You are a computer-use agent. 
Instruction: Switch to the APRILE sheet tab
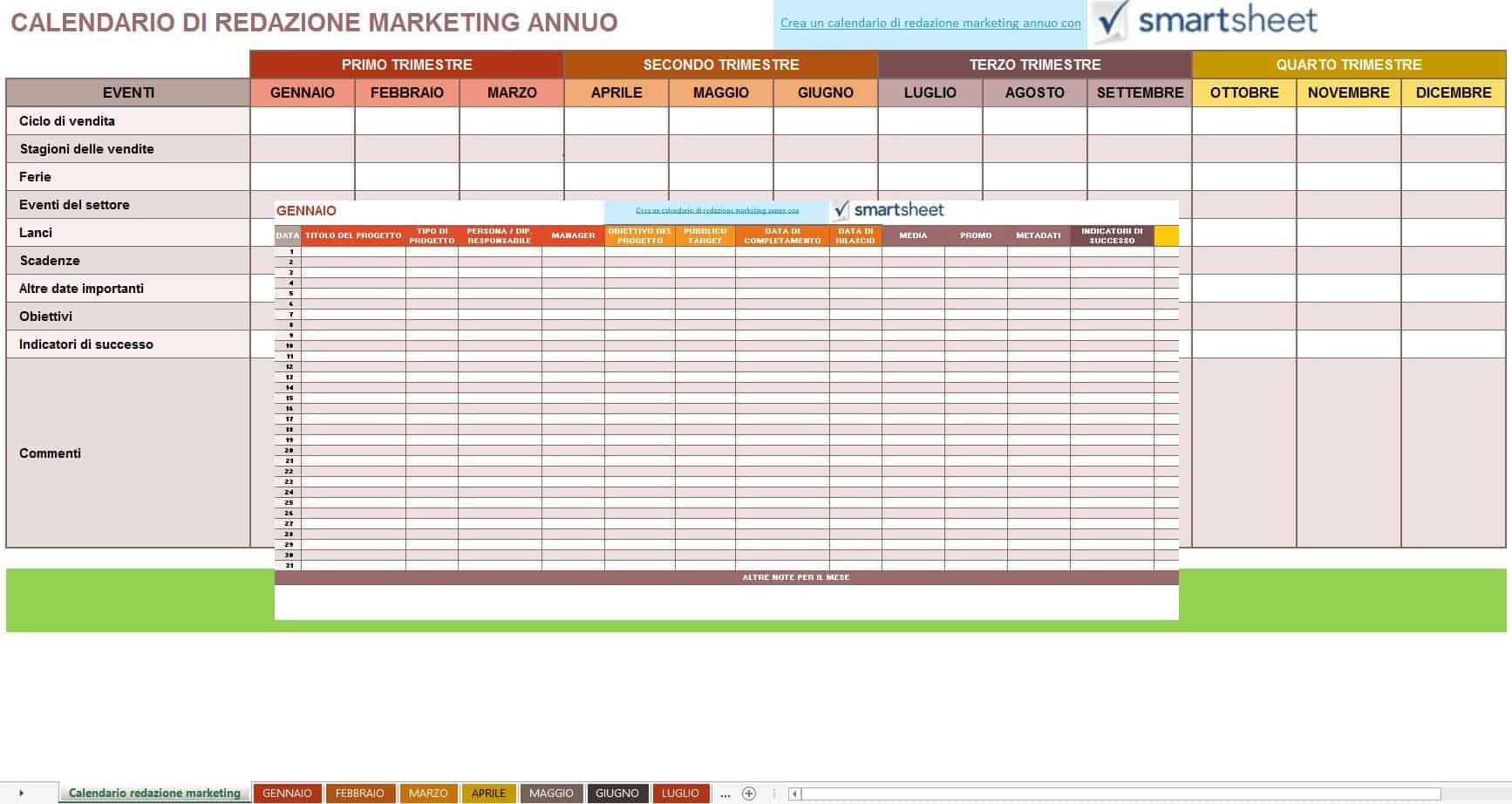[488, 794]
